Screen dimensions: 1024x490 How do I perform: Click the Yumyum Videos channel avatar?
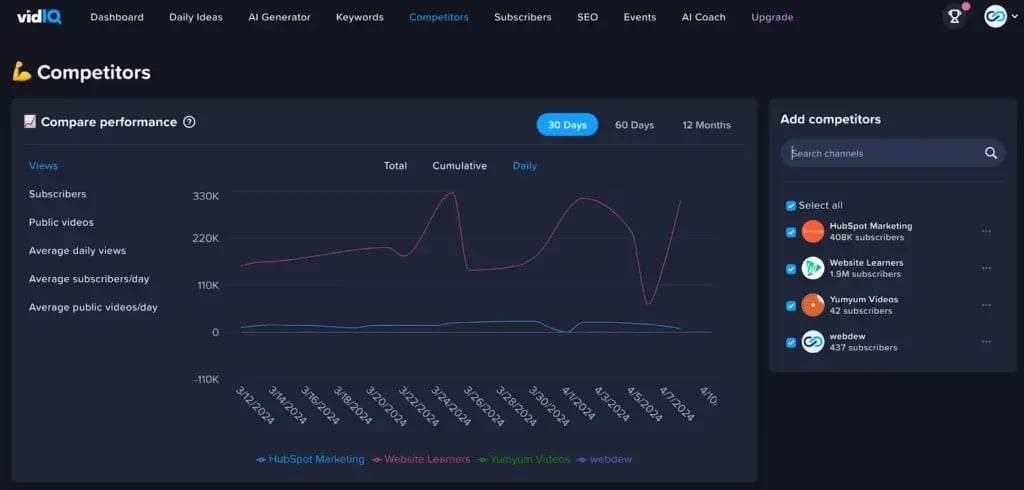[812, 305]
